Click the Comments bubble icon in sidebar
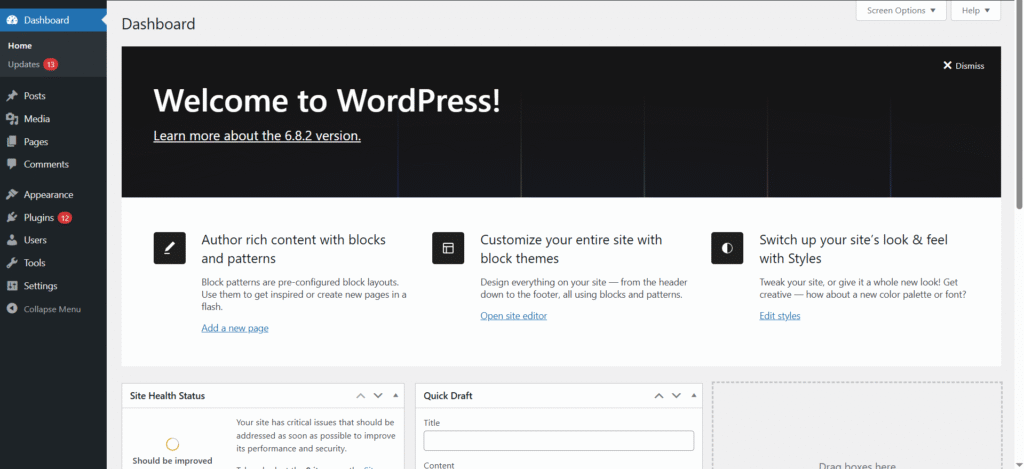 [x=12, y=164]
